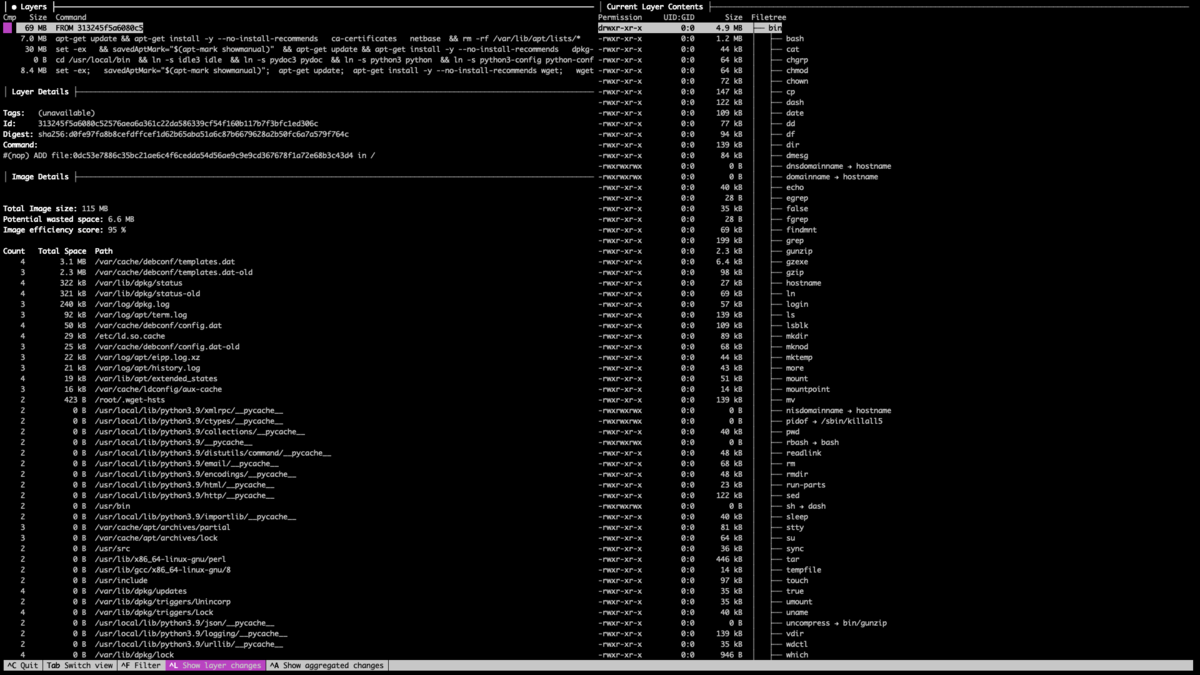Select the tar file in the tree
The width and height of the screenshot is (1200, 675).
792,559
